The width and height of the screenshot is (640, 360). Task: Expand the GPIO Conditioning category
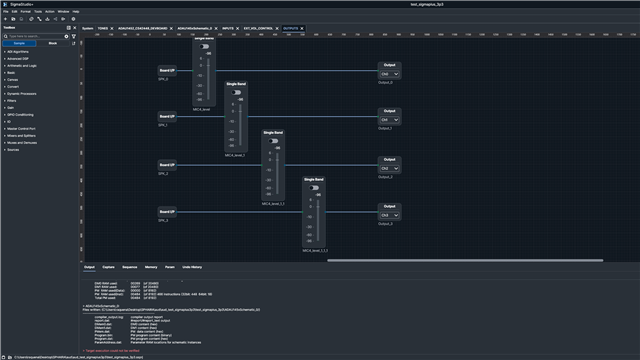pyautogui.click(x=4, y=115)
